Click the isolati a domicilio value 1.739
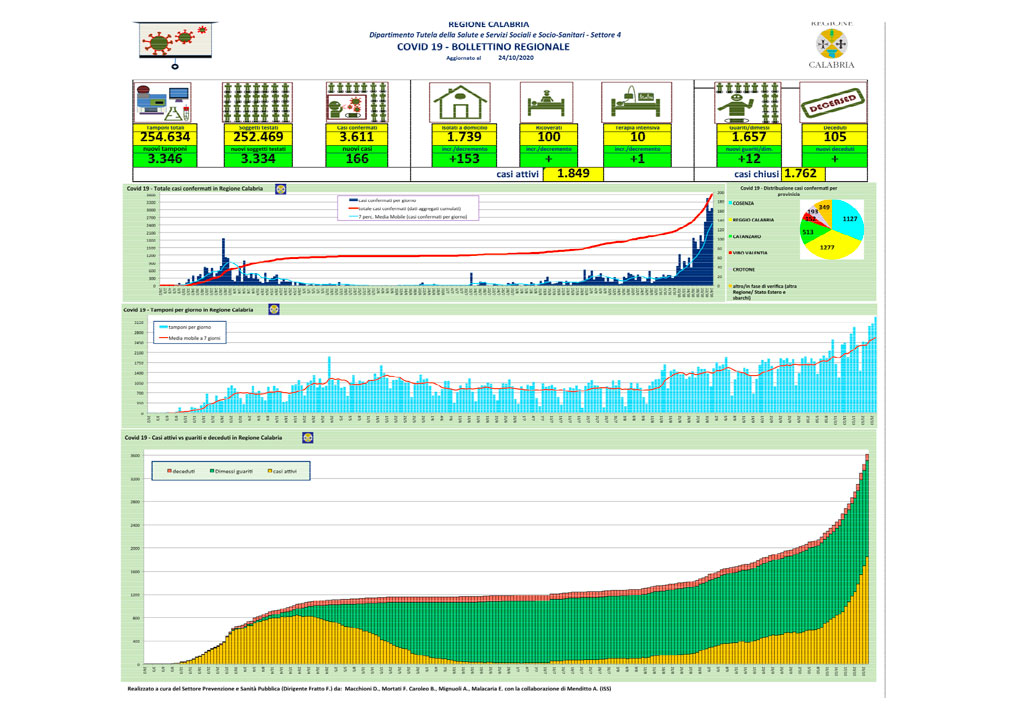Screen dimensions: 1024x725 point(464,137)
